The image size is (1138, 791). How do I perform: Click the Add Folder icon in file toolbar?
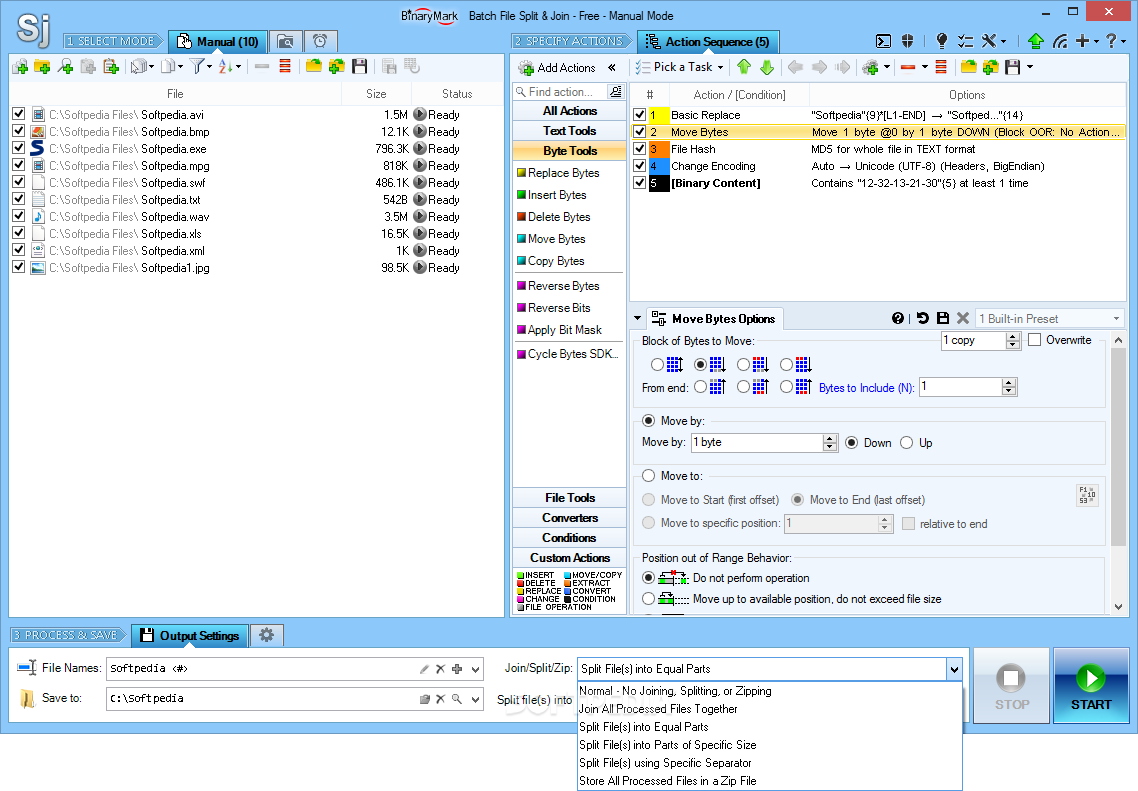pyautogui.click(x=43, y=67)
